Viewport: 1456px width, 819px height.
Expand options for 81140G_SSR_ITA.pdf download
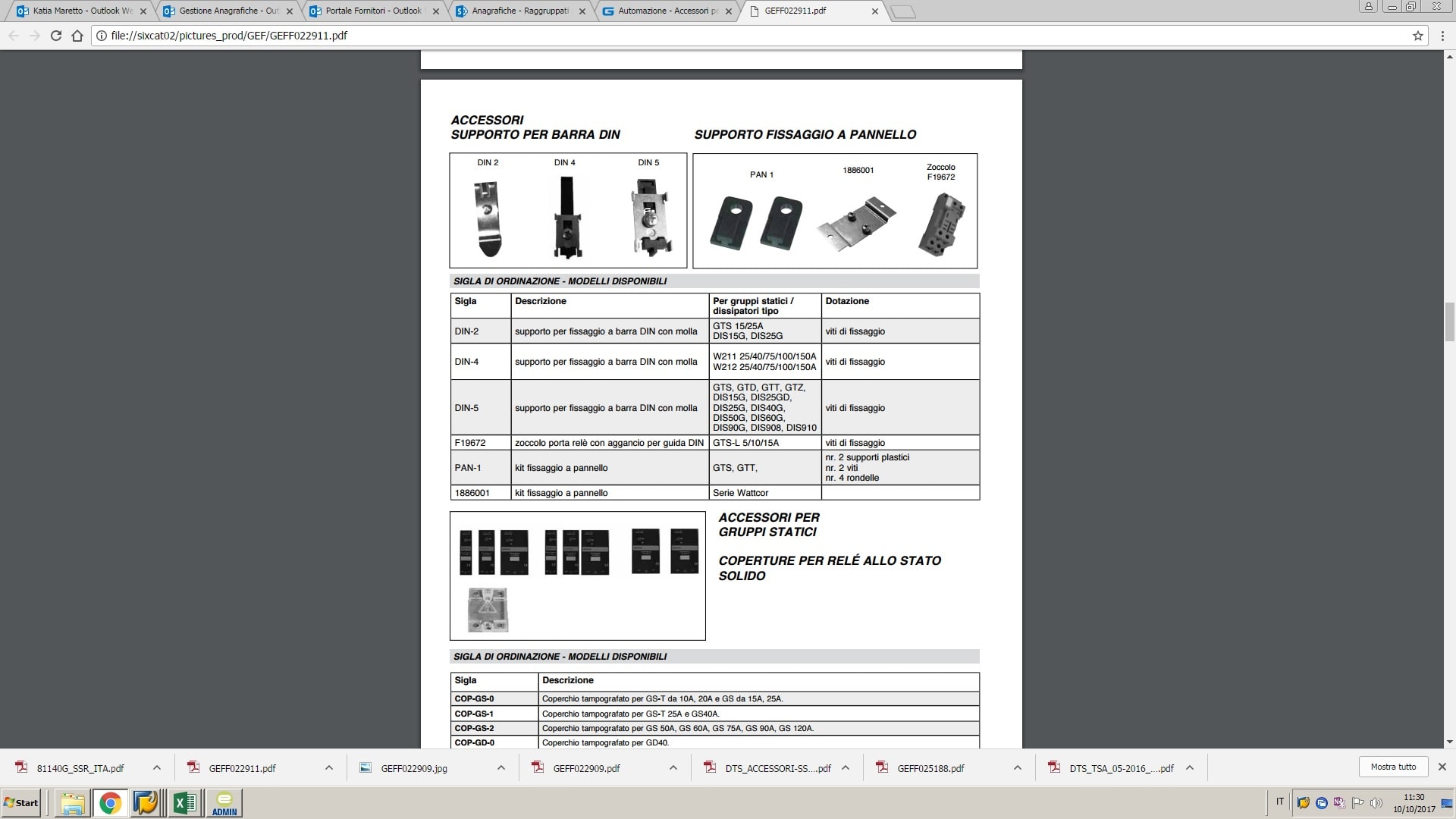tap(157, 767)
